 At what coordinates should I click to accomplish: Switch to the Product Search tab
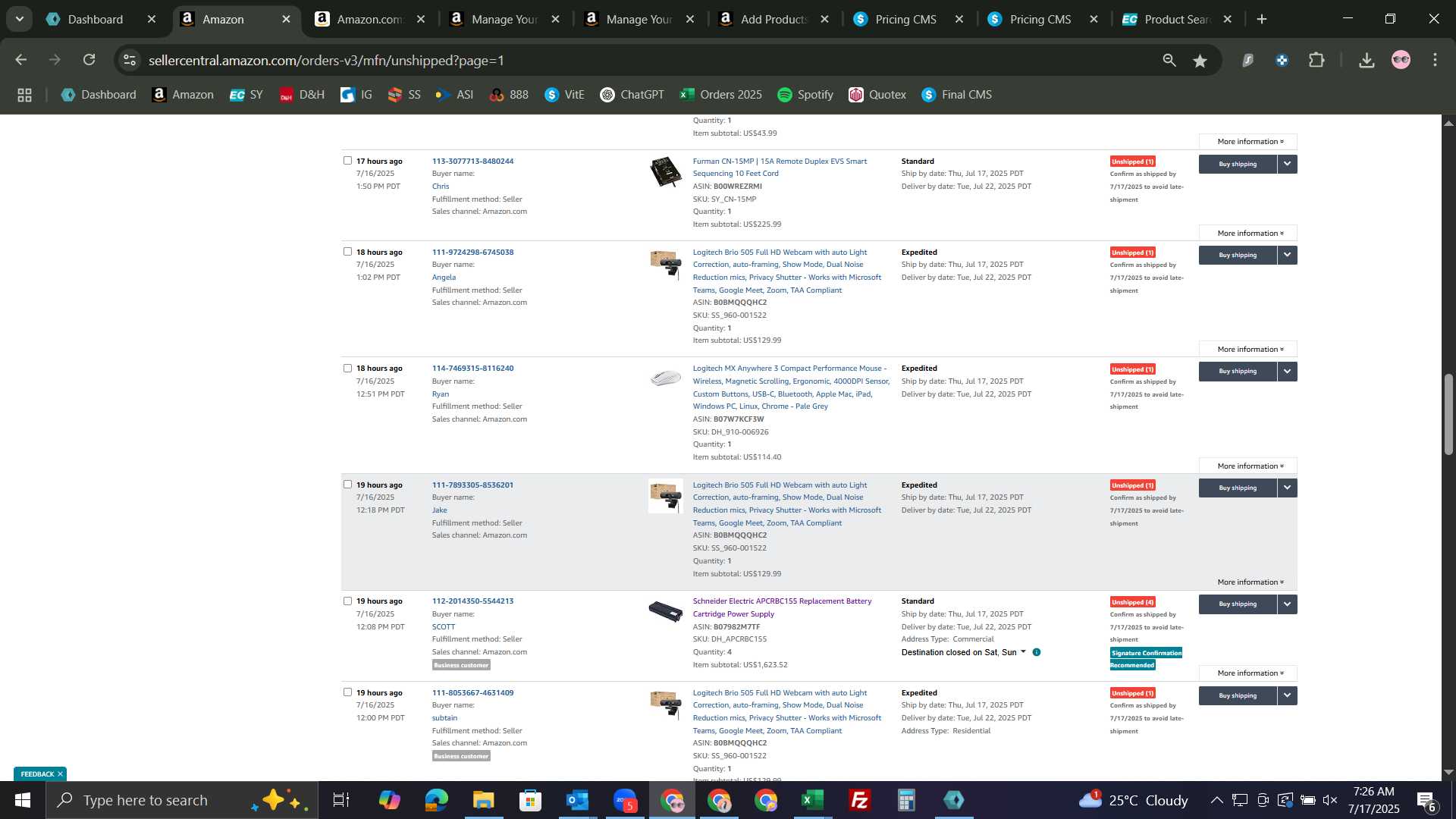tap(1177, 19)
